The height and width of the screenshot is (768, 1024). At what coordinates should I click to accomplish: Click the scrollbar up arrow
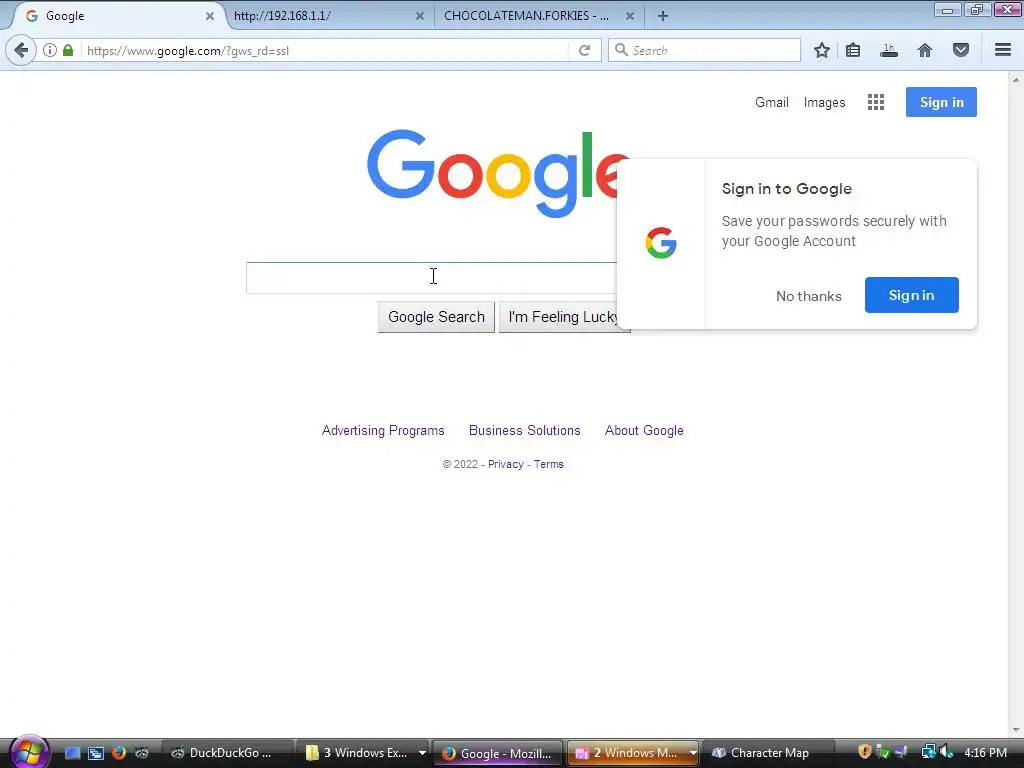coord(1016,80)
